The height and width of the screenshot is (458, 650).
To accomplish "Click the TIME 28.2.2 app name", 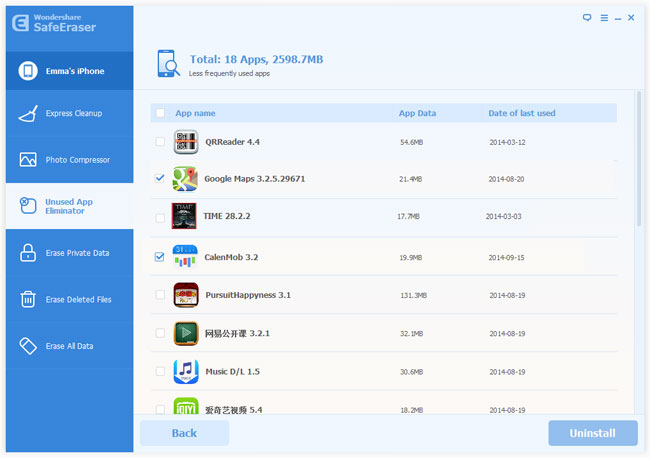I will 227,216.
